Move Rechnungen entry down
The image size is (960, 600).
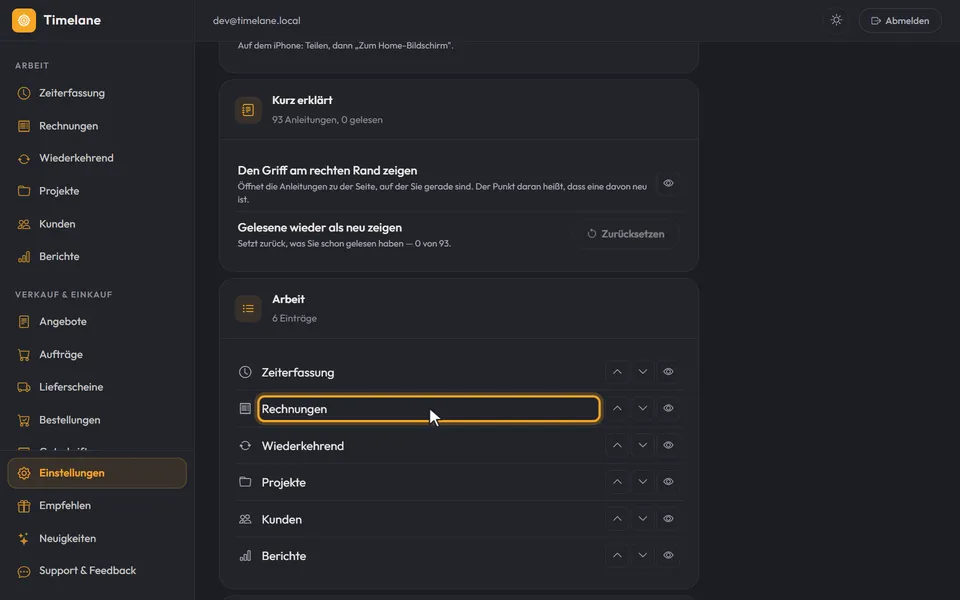pyautogui.click(x=642, y=408)
